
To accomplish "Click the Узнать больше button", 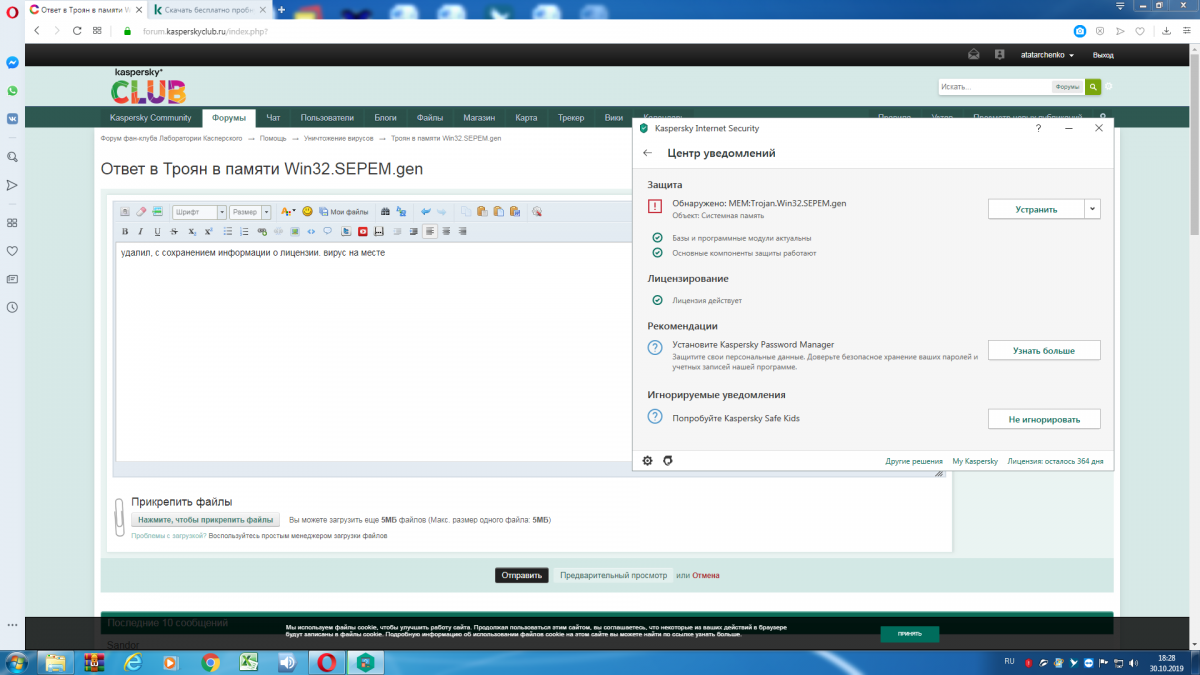I will tap(1044, 351).
